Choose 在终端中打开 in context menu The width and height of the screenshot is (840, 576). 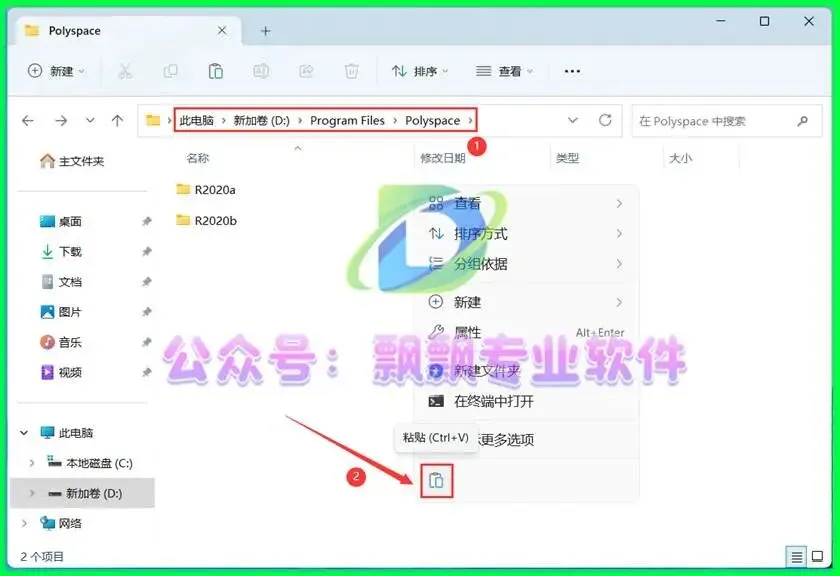[526, 401]
